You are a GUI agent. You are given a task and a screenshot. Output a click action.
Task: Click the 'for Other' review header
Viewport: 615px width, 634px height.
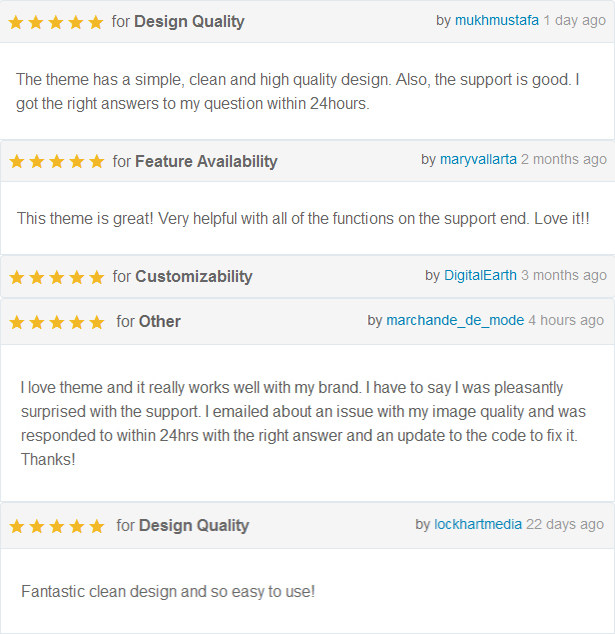(307, 322)
